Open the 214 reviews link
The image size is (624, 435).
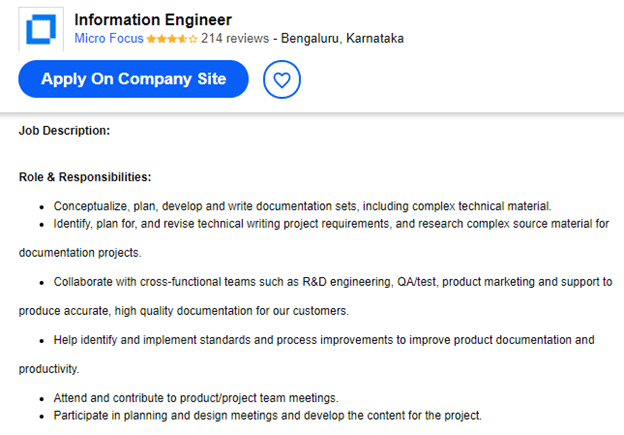tap(235, 39)
